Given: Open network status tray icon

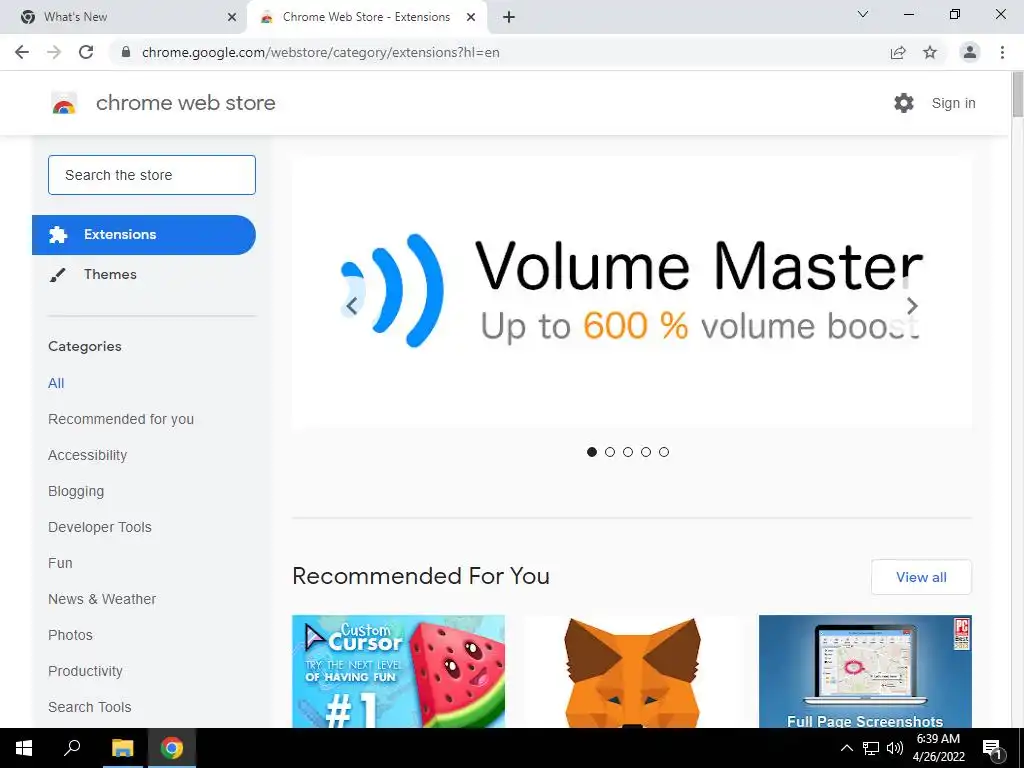Looking at the screenshot, I should click(871, 748).
